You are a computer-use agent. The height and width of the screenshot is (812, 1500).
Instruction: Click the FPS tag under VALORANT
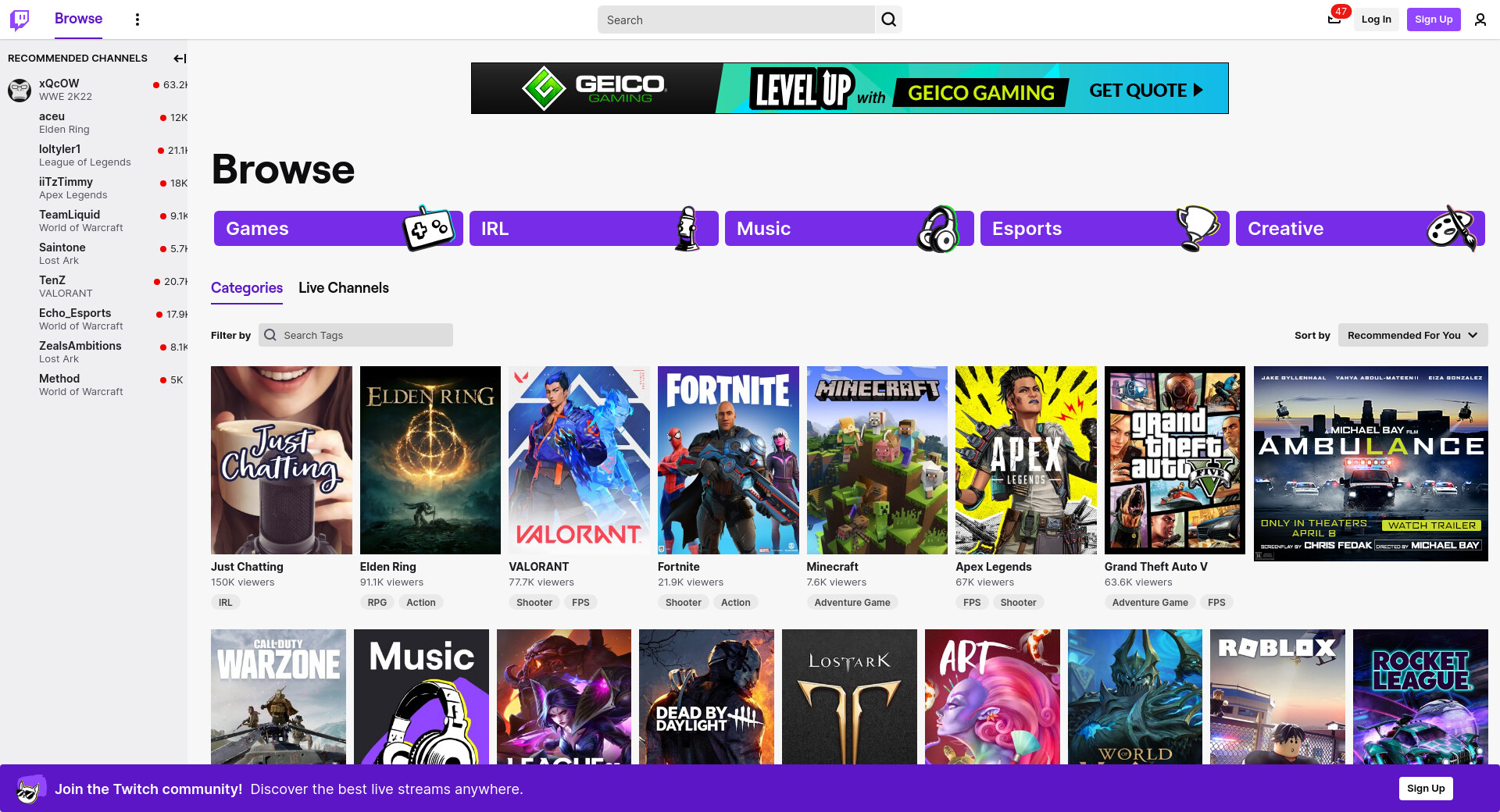coord(580,602)
